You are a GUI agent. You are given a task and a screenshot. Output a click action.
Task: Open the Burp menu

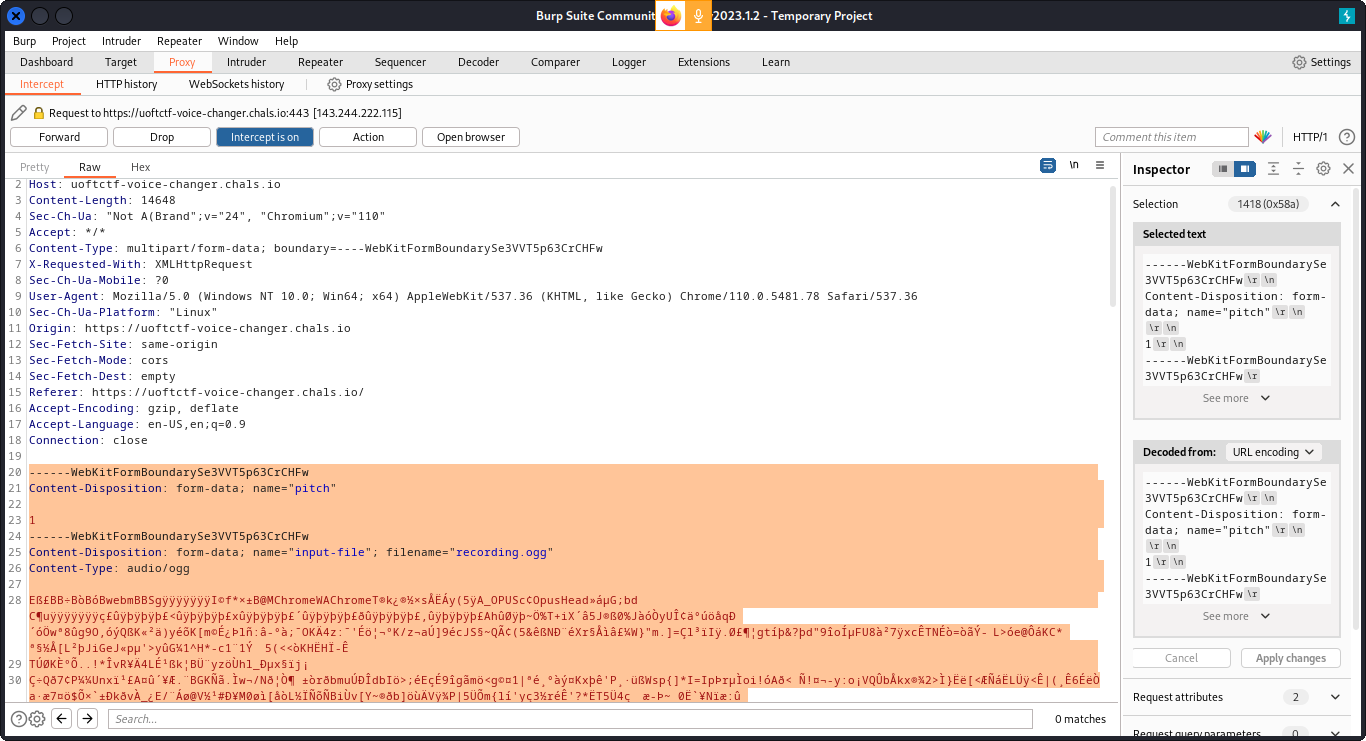pos(24,41)
